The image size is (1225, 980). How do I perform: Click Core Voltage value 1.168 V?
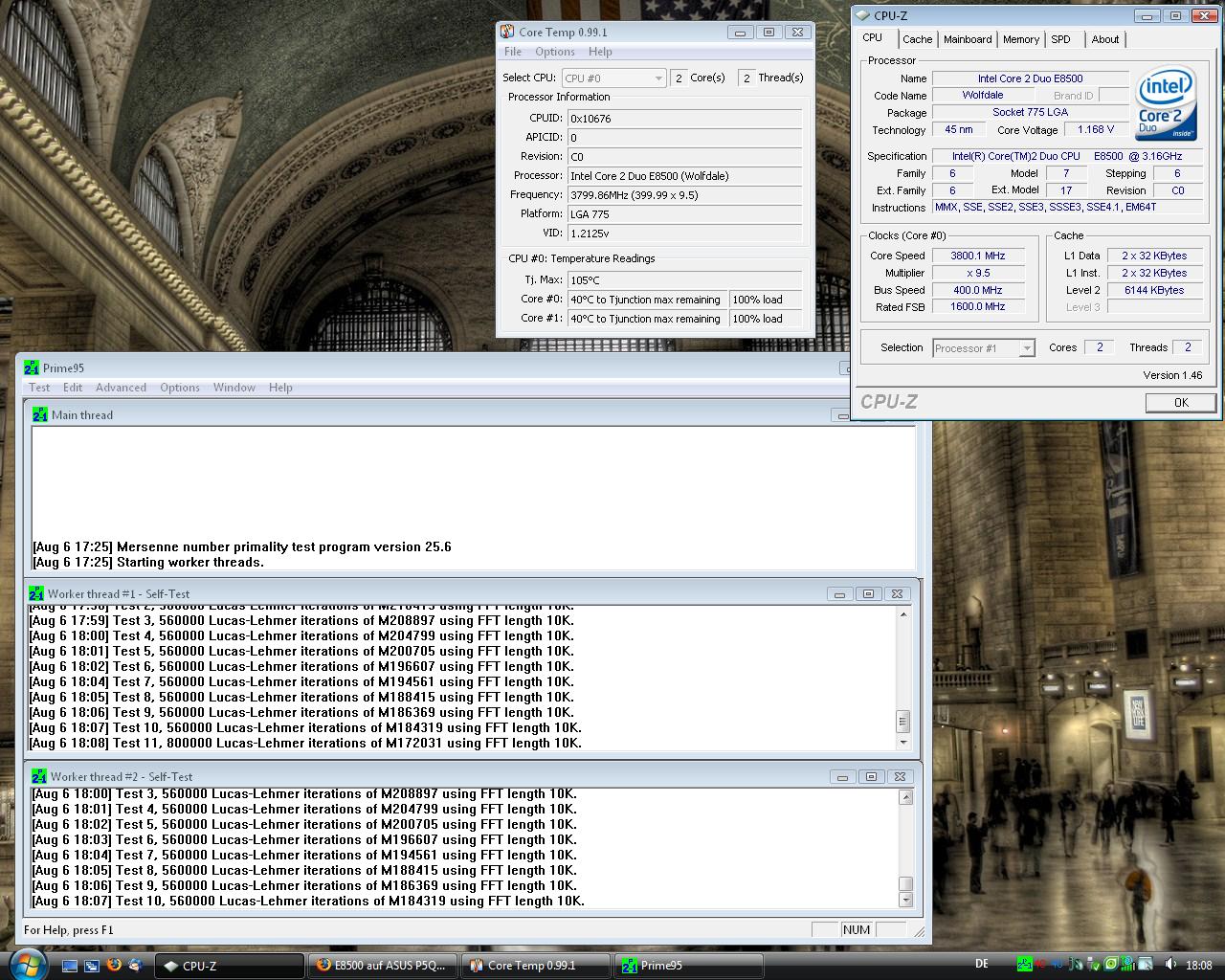[1096, 129]
